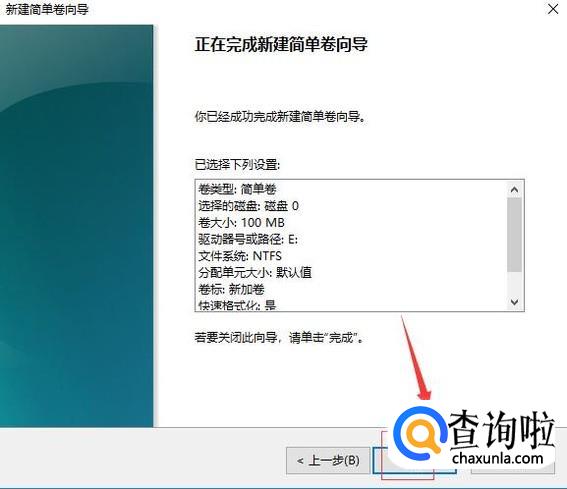Select the 文件系统: NTFS line

(x=240, y=256)
